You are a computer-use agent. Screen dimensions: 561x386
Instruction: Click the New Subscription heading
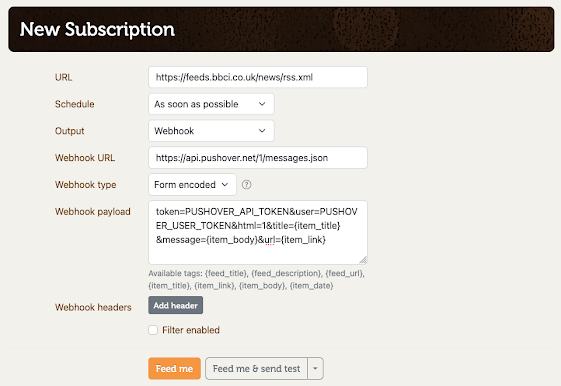97,29
